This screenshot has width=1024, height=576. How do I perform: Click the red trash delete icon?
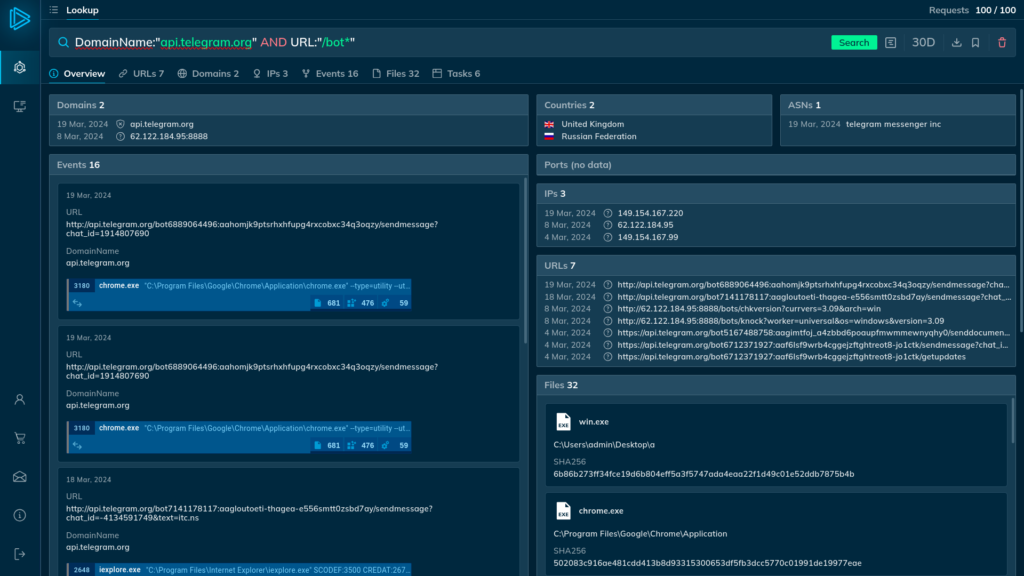pyautogui.click(x=1002, y=43)
